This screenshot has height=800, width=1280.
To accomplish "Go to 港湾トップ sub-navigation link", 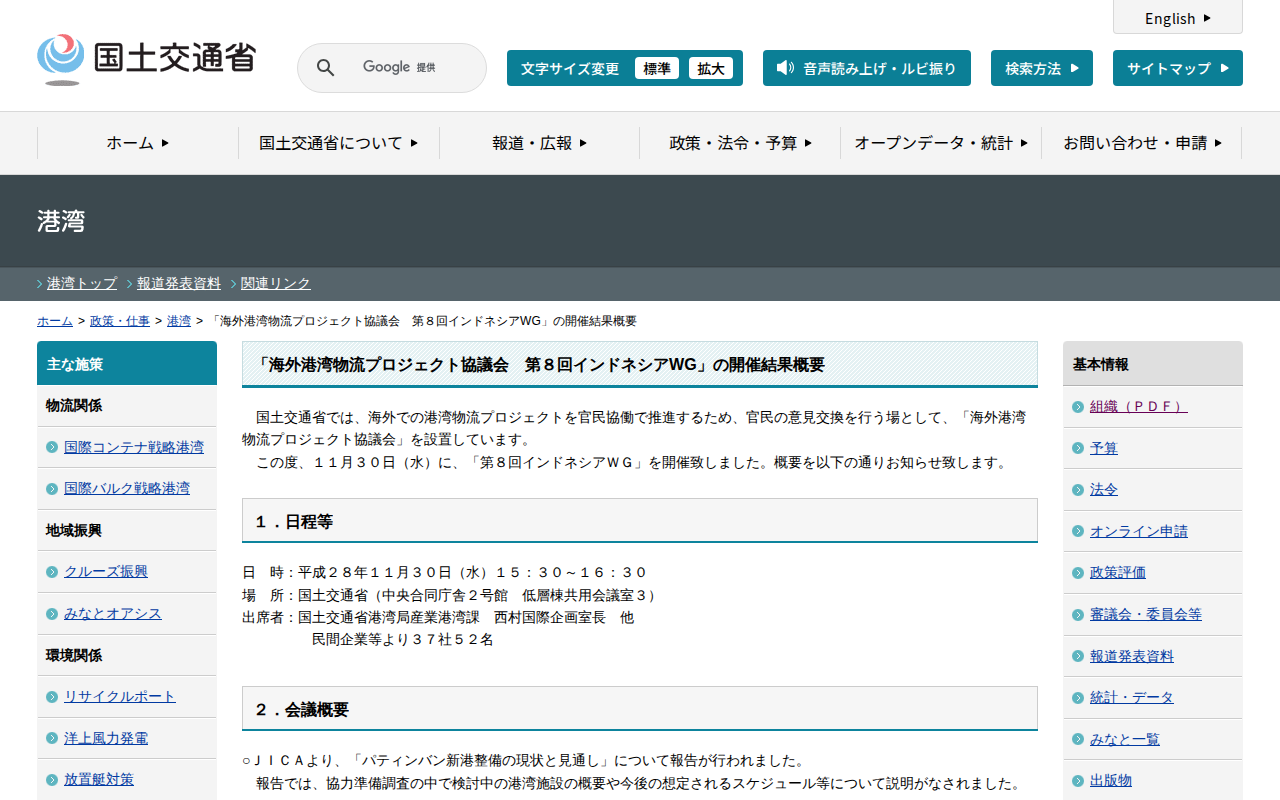I will (x=82, y=283).
